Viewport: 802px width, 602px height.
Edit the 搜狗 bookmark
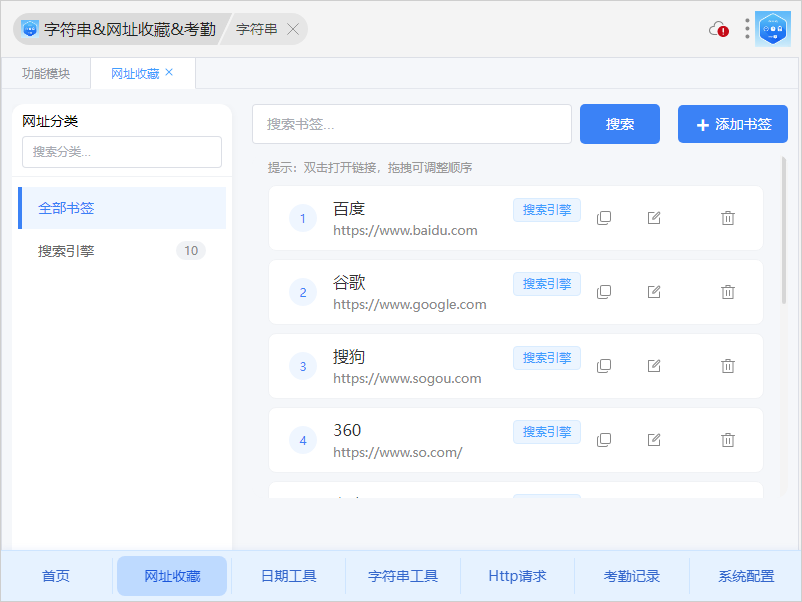tap(654, 366)
